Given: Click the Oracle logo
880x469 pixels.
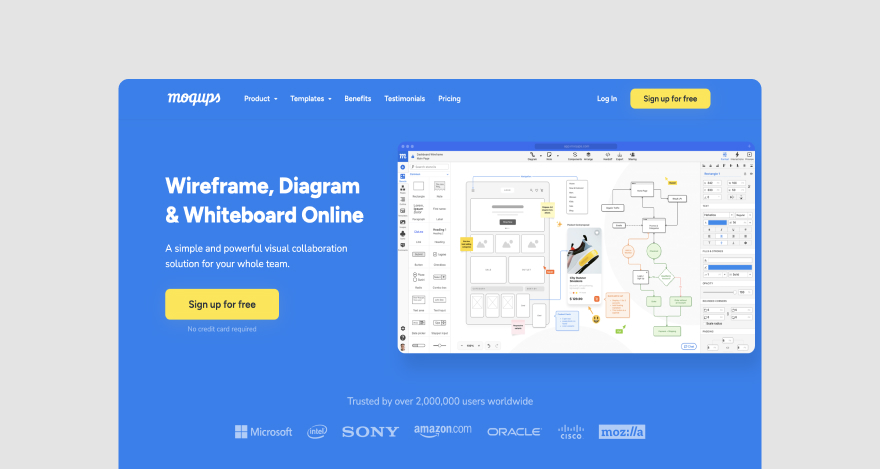Looking at the screenshot, I should click(x=514, y=432).
